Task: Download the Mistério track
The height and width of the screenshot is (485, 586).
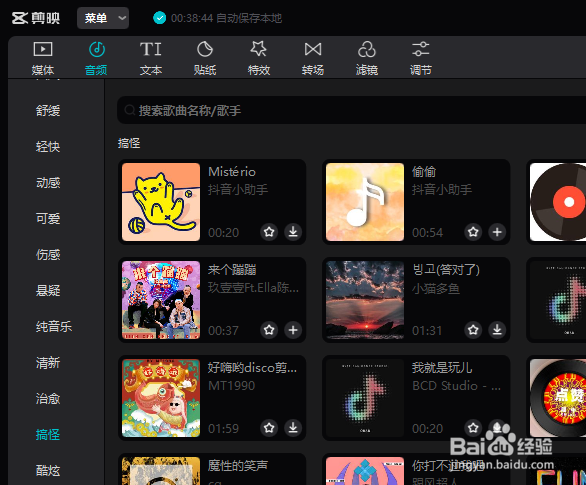Action: 293,232
